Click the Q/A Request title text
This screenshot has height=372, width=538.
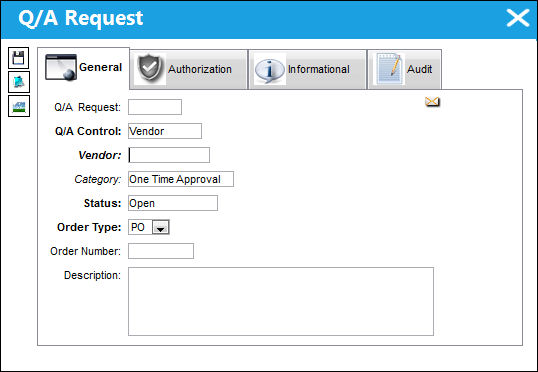click(x=81, y=19)
